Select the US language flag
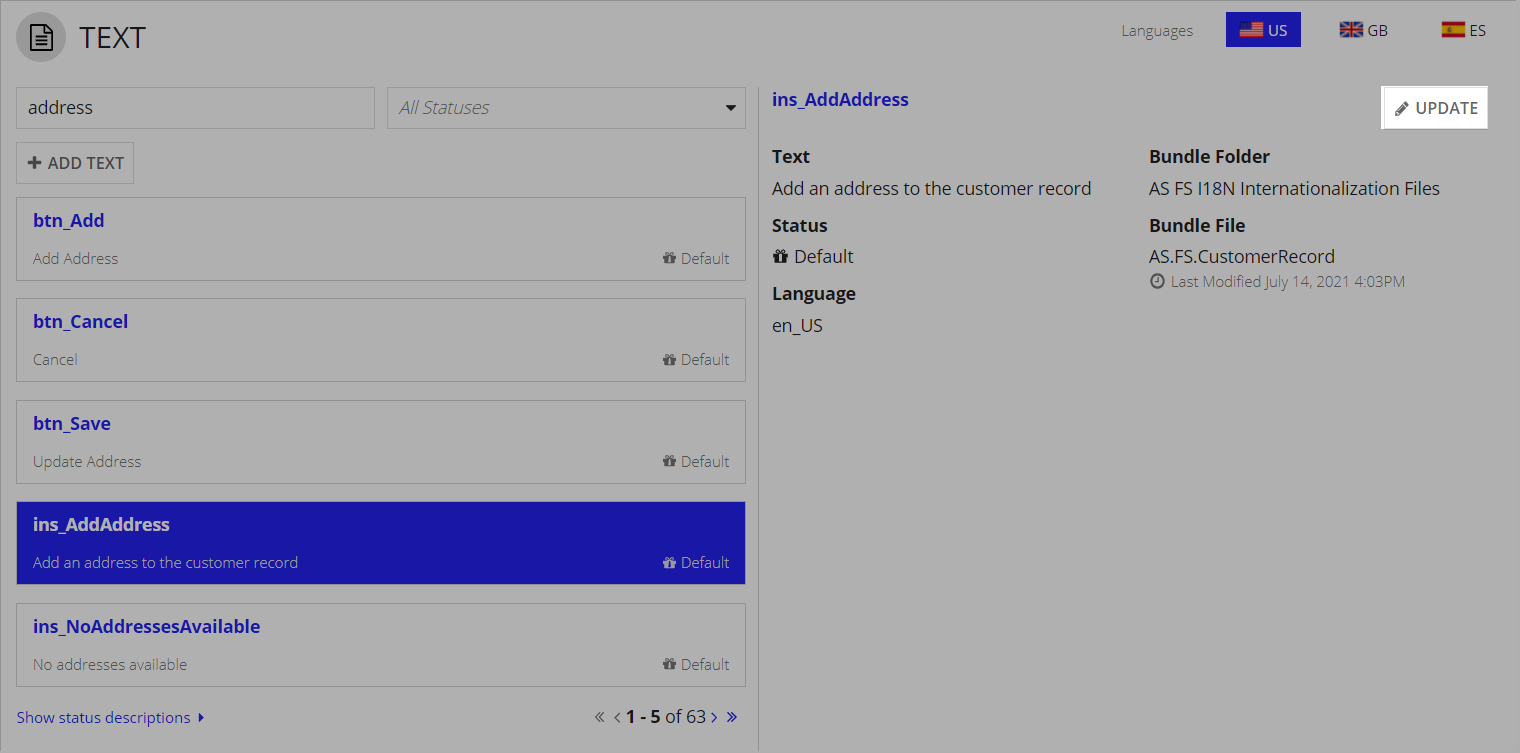 (1263, 30)
